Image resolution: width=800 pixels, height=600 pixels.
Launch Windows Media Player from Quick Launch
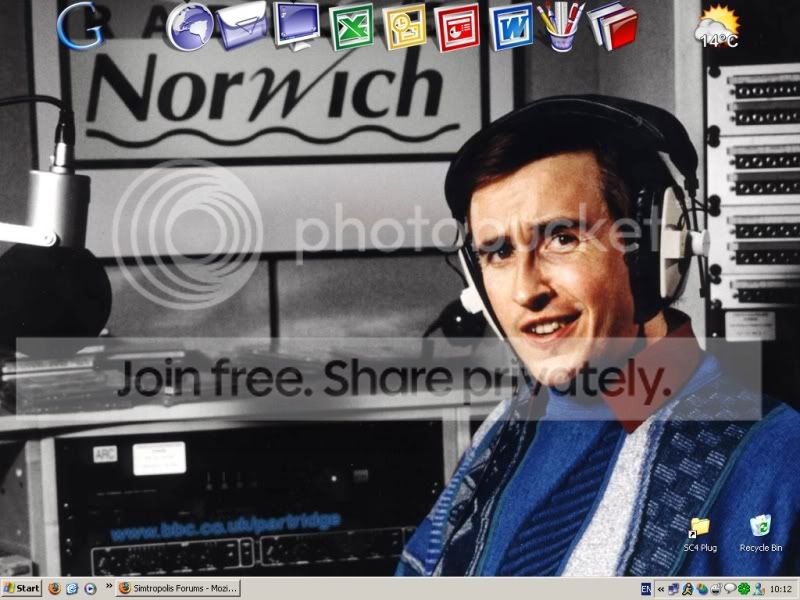point(90,588)
